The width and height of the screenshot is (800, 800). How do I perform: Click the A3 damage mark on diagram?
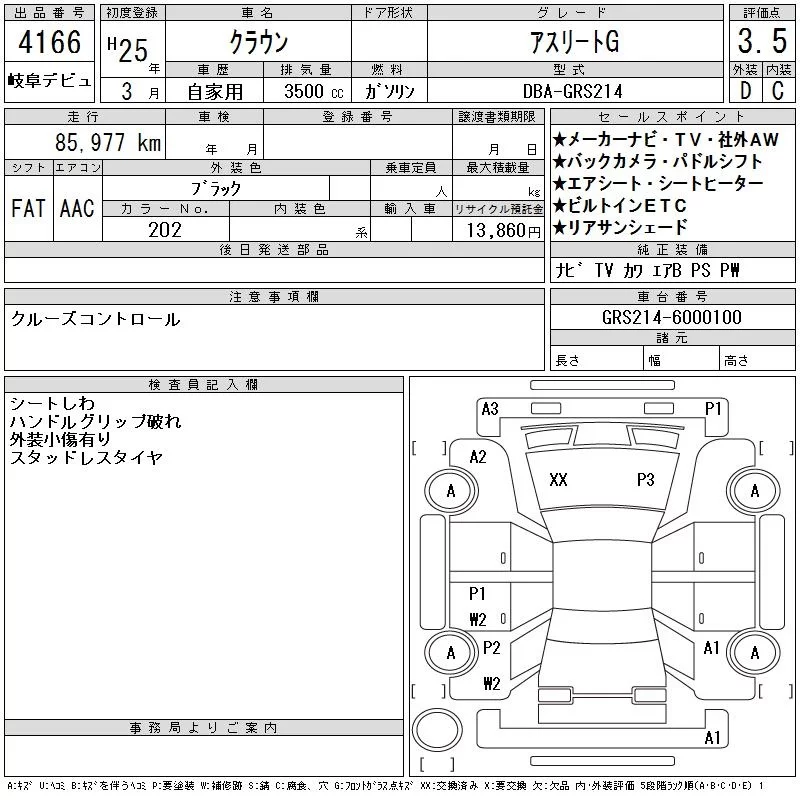click(490, 408)
